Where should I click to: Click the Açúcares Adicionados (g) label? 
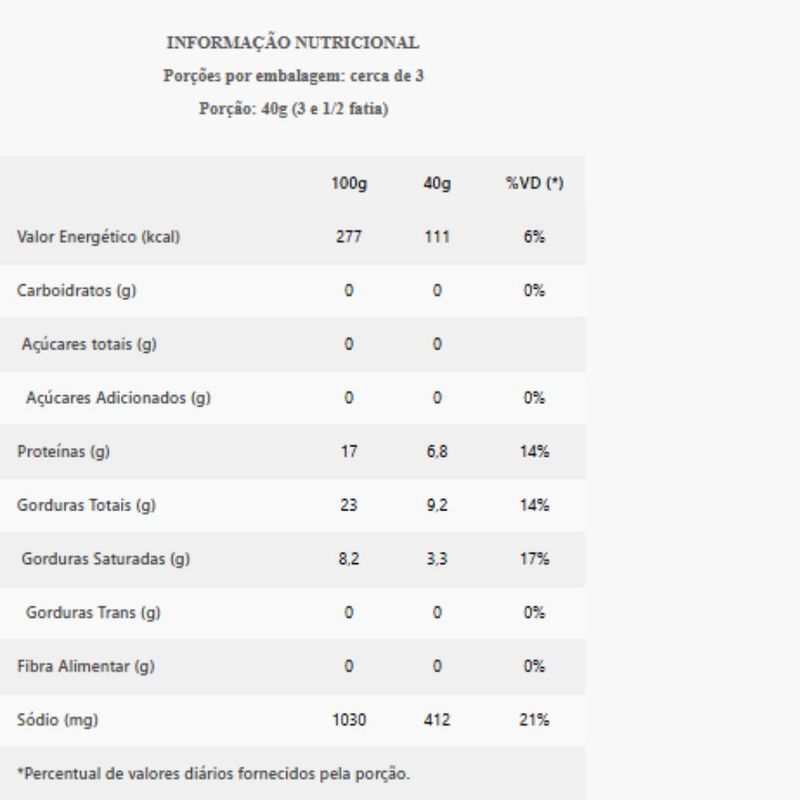click(x=118, y=398)
